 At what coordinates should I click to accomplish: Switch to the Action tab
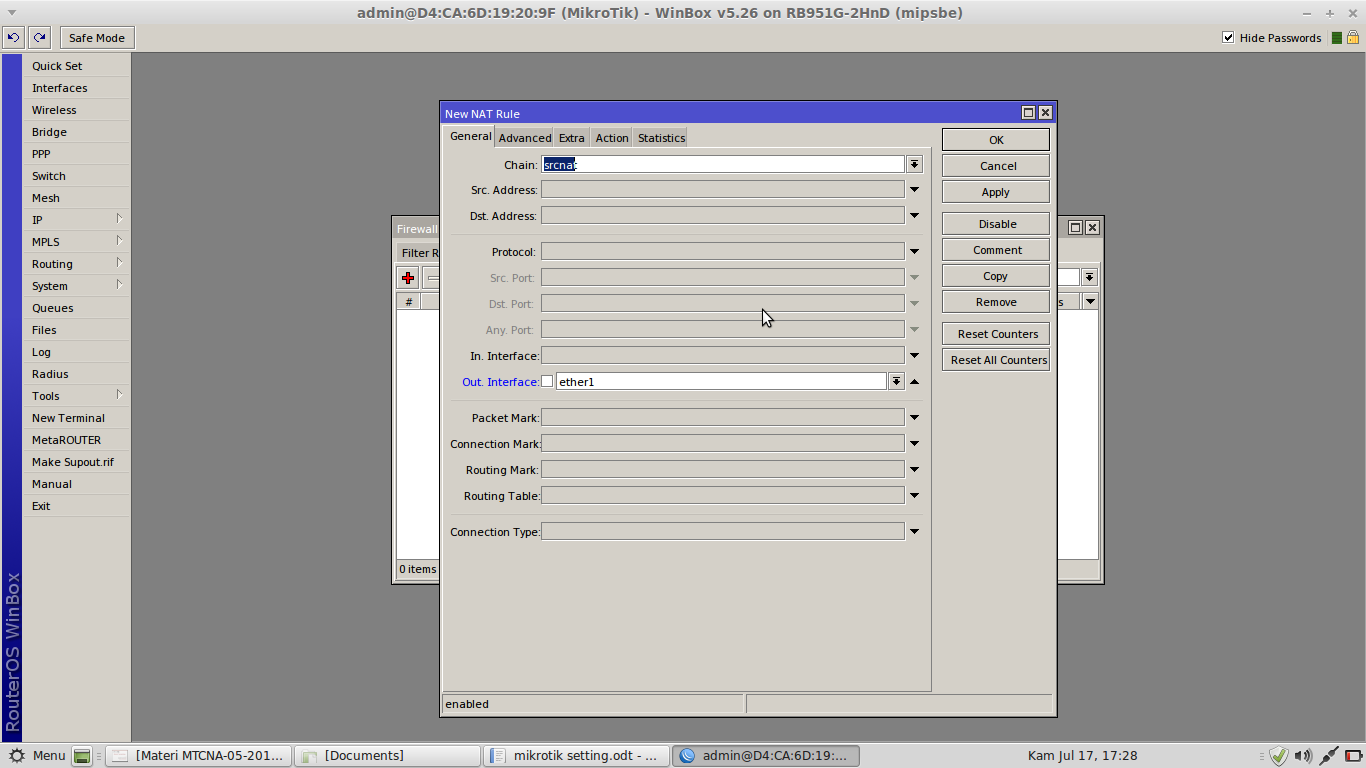pos(612,138)
